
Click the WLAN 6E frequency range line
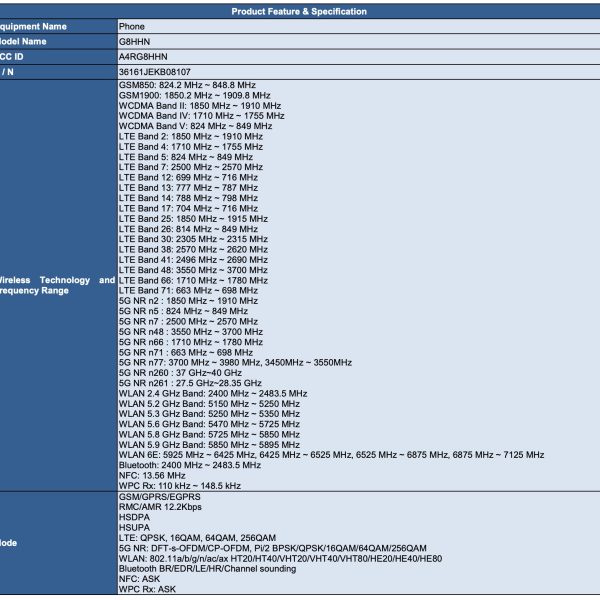click(x=331, y=454)
